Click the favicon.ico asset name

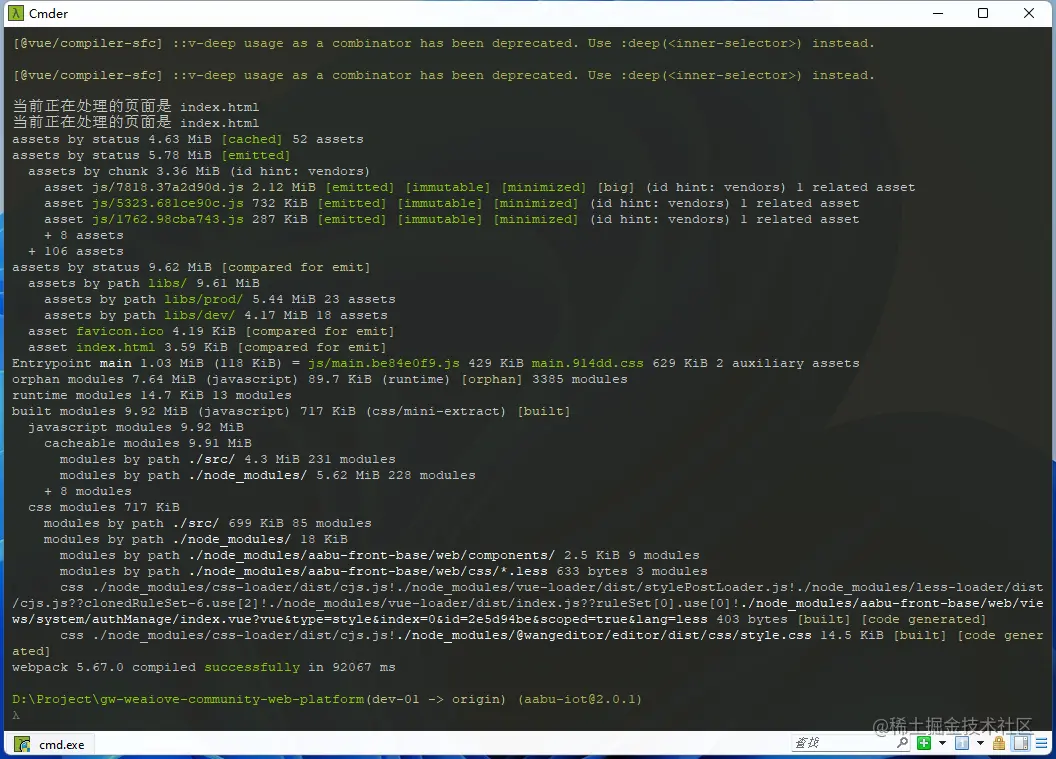pos(120,331)
